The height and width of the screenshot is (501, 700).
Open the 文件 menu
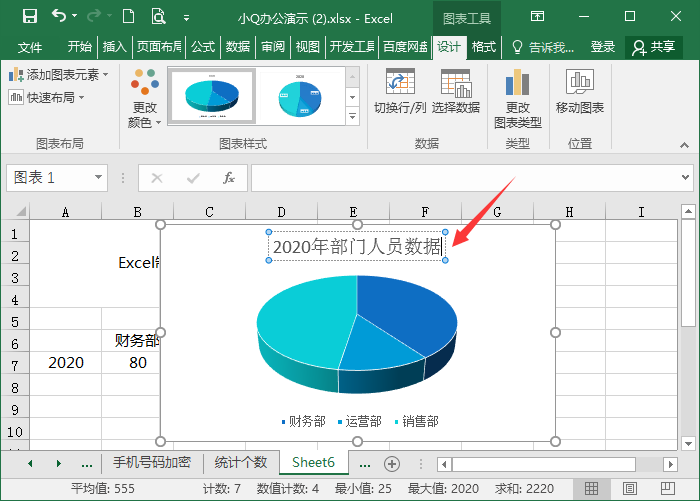[x=29, y=47]
